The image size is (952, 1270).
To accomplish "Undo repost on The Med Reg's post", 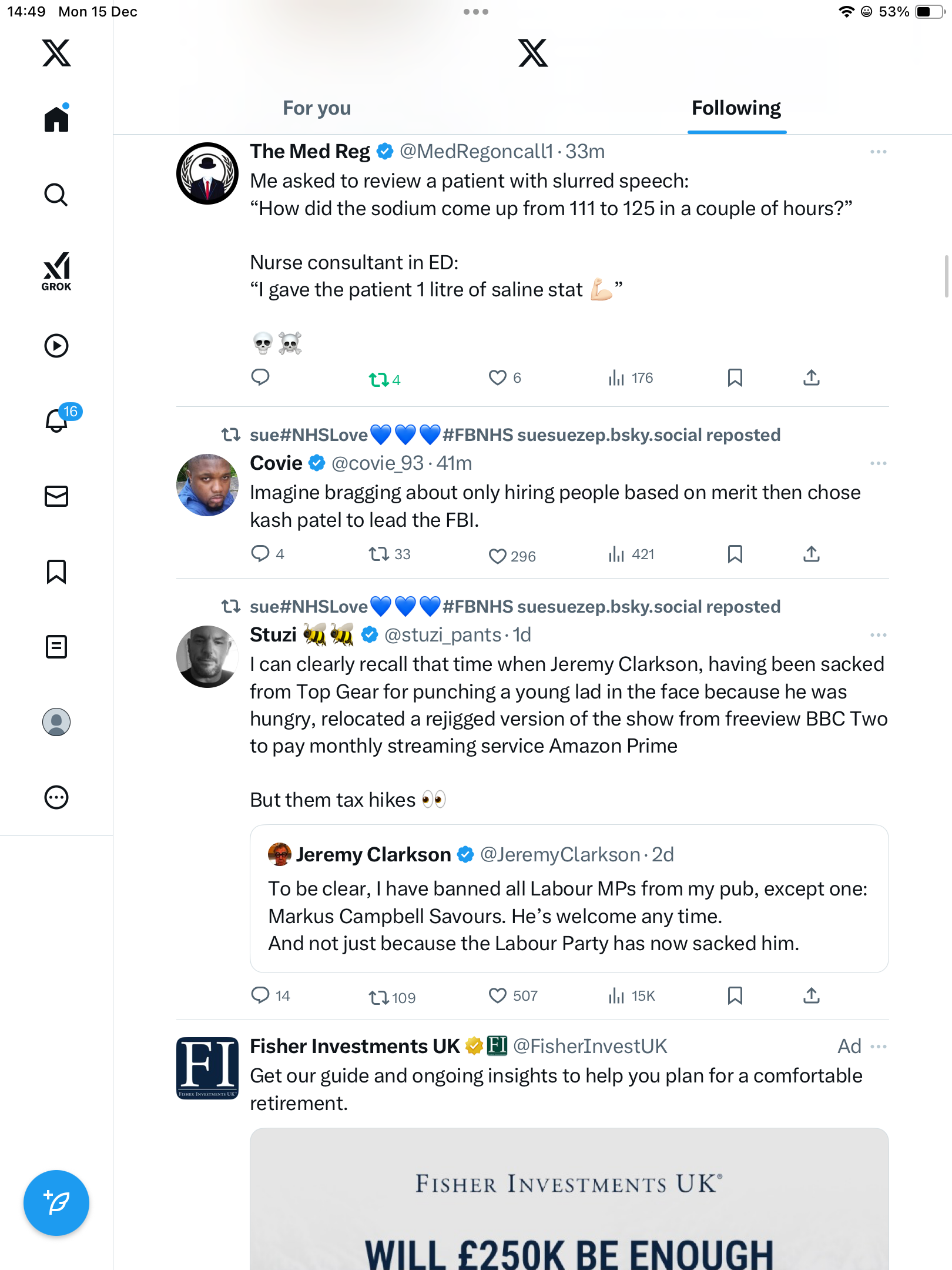I will click(379, 380).
